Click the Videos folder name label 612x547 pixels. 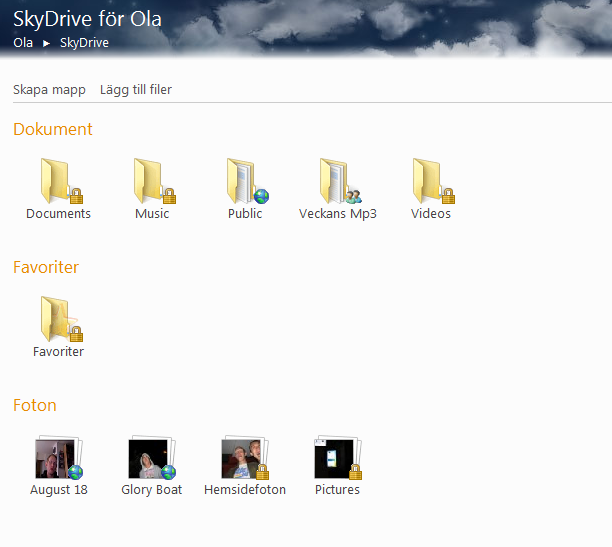pyautogui.click(x=431, y=214)
